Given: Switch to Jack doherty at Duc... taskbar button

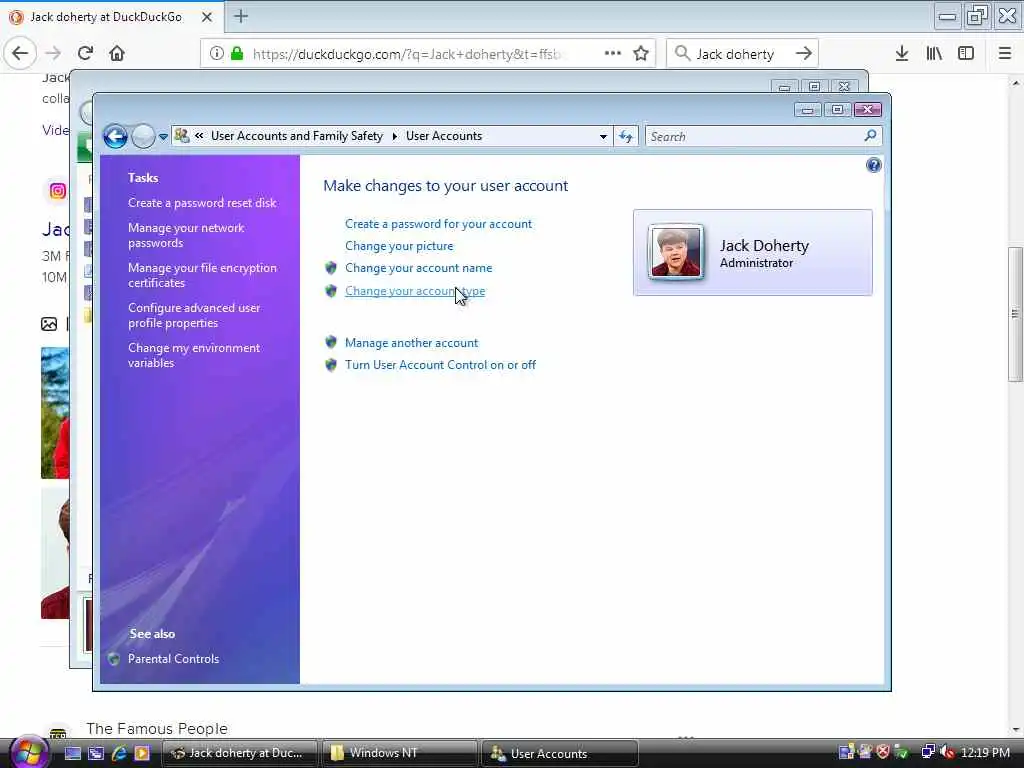Looking at the screenshot, I should (x=239, y=753).
